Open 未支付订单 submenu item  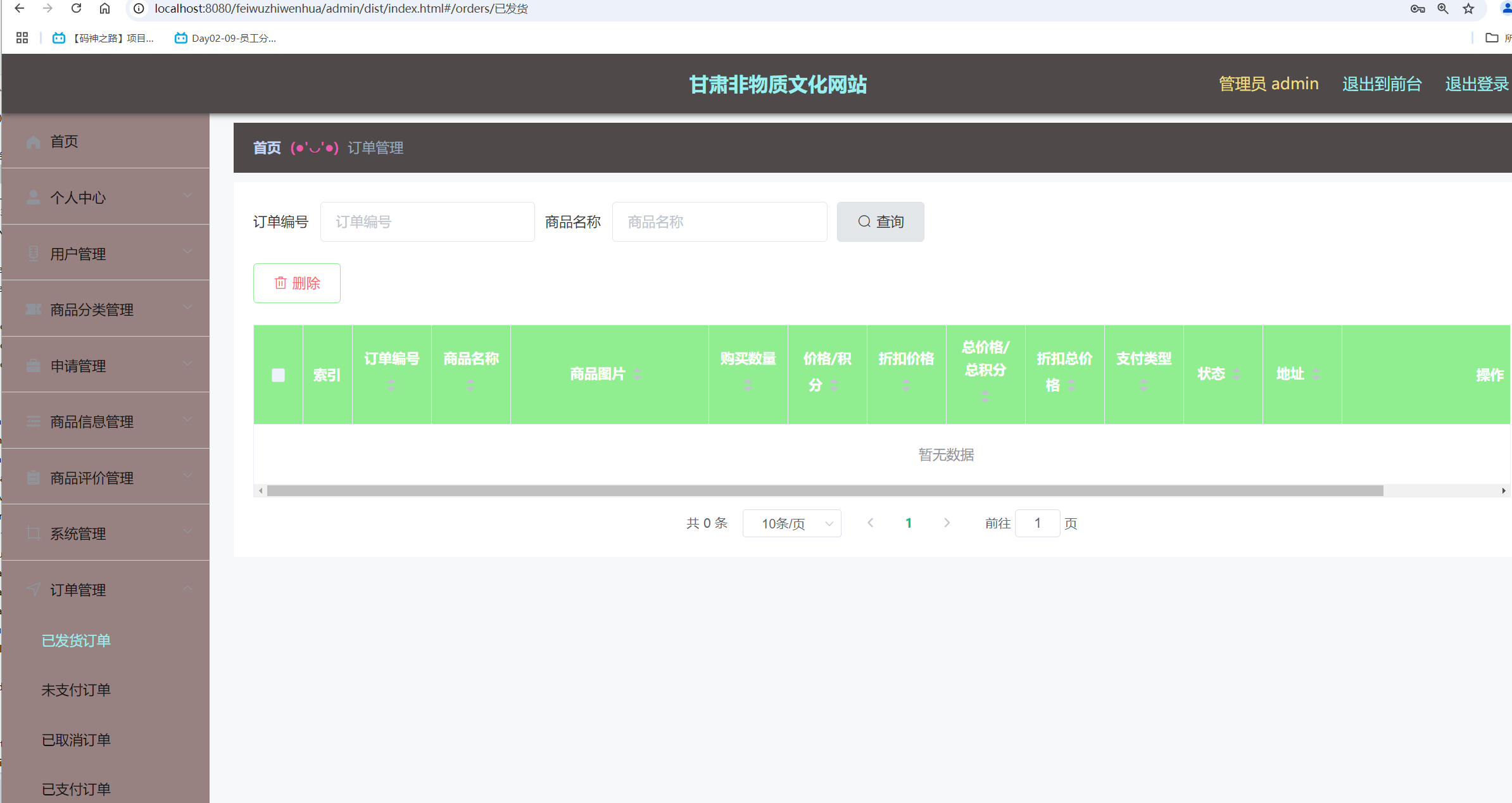(x=76, y=690)
